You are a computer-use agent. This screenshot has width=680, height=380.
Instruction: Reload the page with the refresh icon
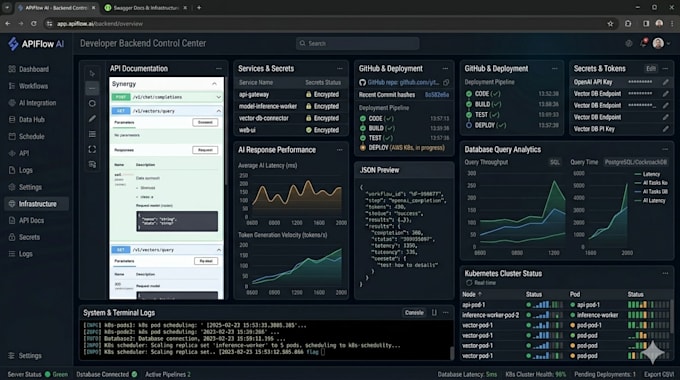pyautogui.click(x=34, y=23)
